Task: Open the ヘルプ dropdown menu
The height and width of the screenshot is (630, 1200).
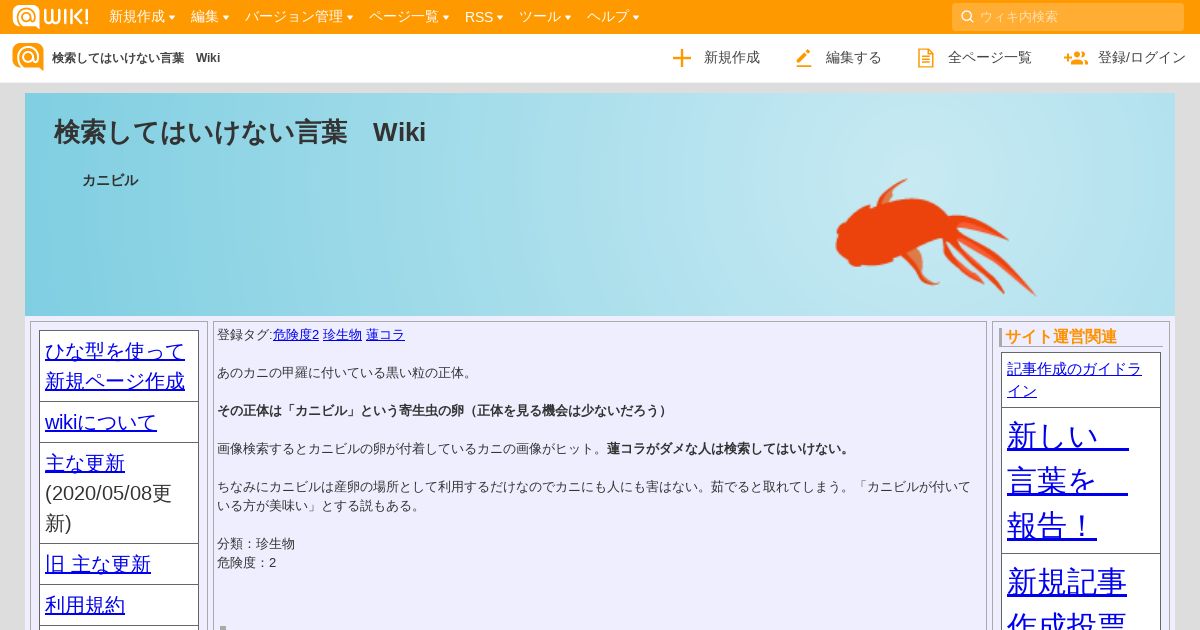Action: pos(613,17)
